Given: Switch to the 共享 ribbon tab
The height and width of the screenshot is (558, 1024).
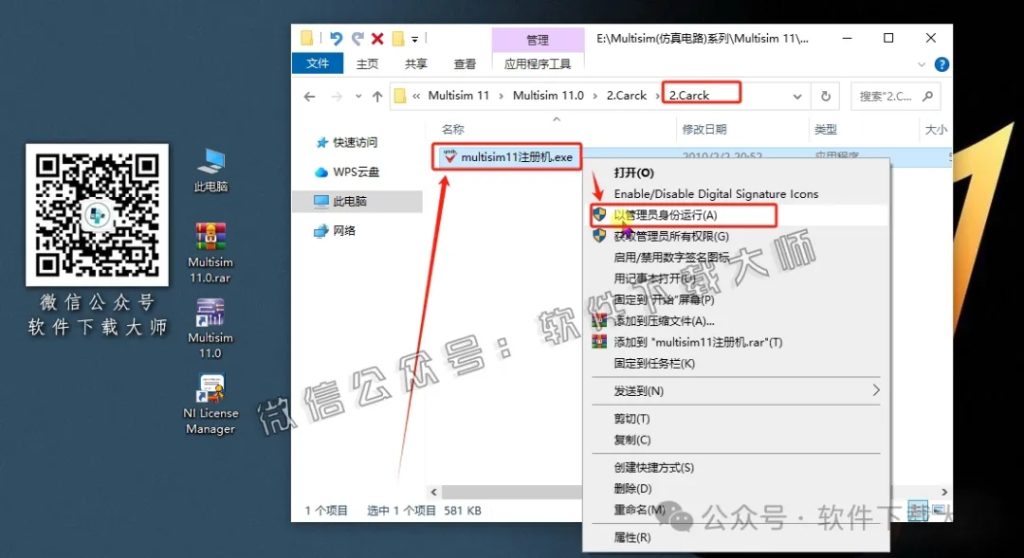Looking at the screenshot, I should pyautogui.click(x=415, y=63).
